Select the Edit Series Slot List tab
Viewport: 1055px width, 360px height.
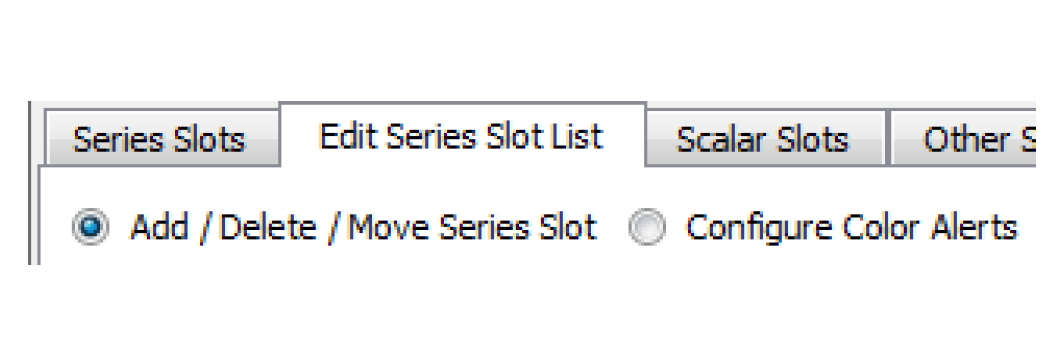(x=462, y=136)
